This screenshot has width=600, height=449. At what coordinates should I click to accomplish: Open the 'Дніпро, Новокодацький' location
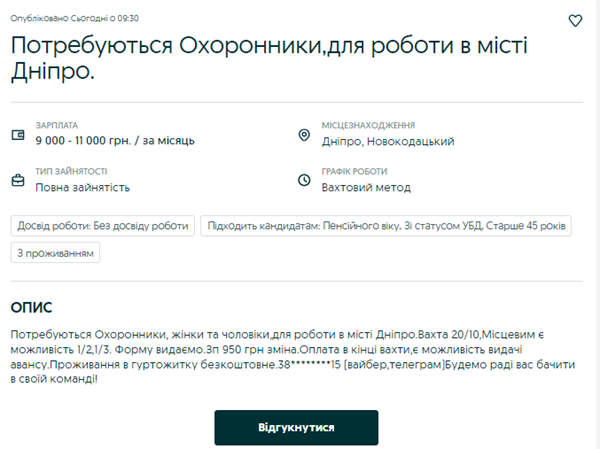(x=388, y=141)
